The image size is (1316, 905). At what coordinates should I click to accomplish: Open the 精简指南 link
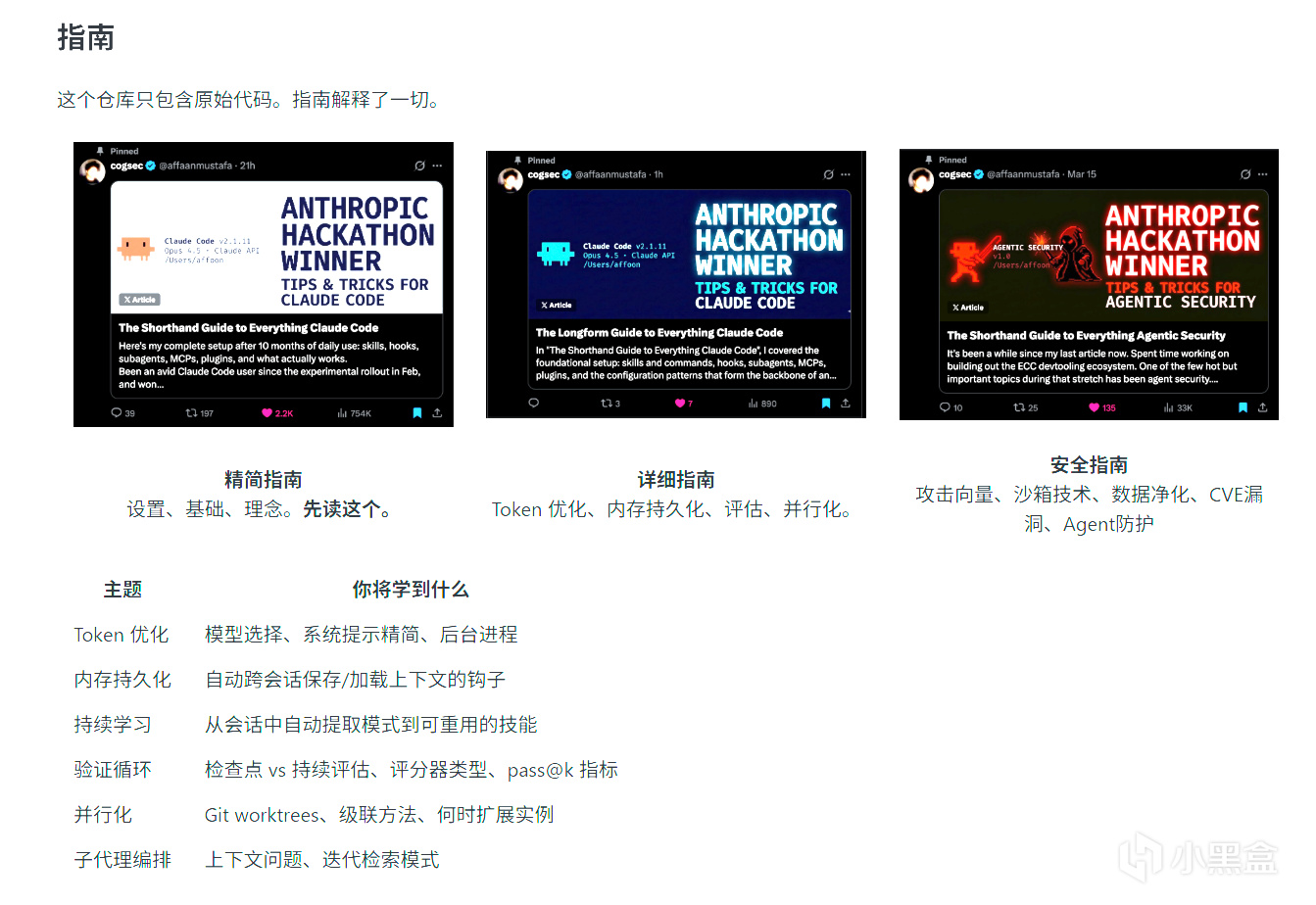[264, 480]
